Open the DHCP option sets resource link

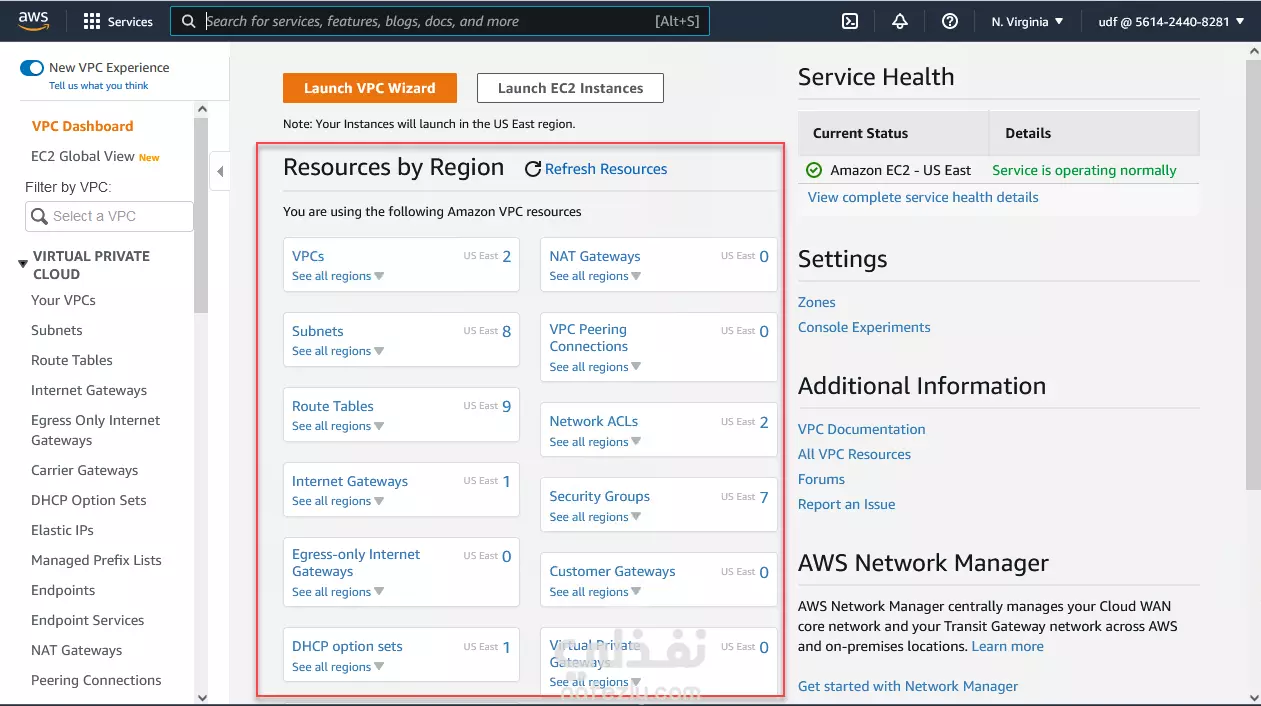click(x=347, y=646)
